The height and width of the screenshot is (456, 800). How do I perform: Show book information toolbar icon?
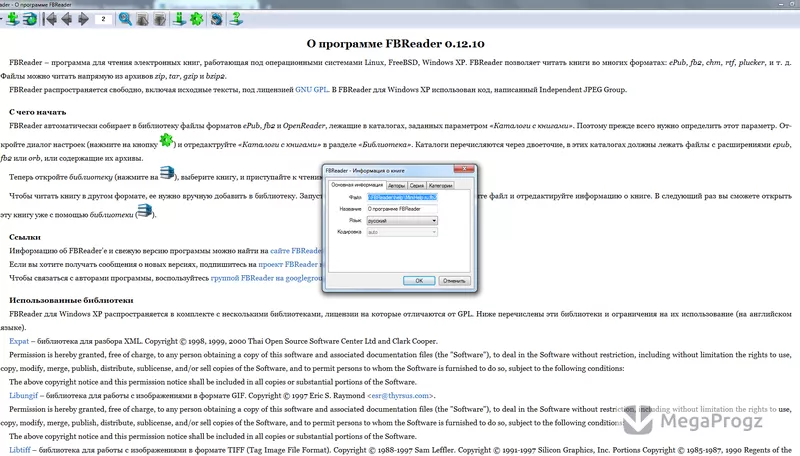[179, 19]
